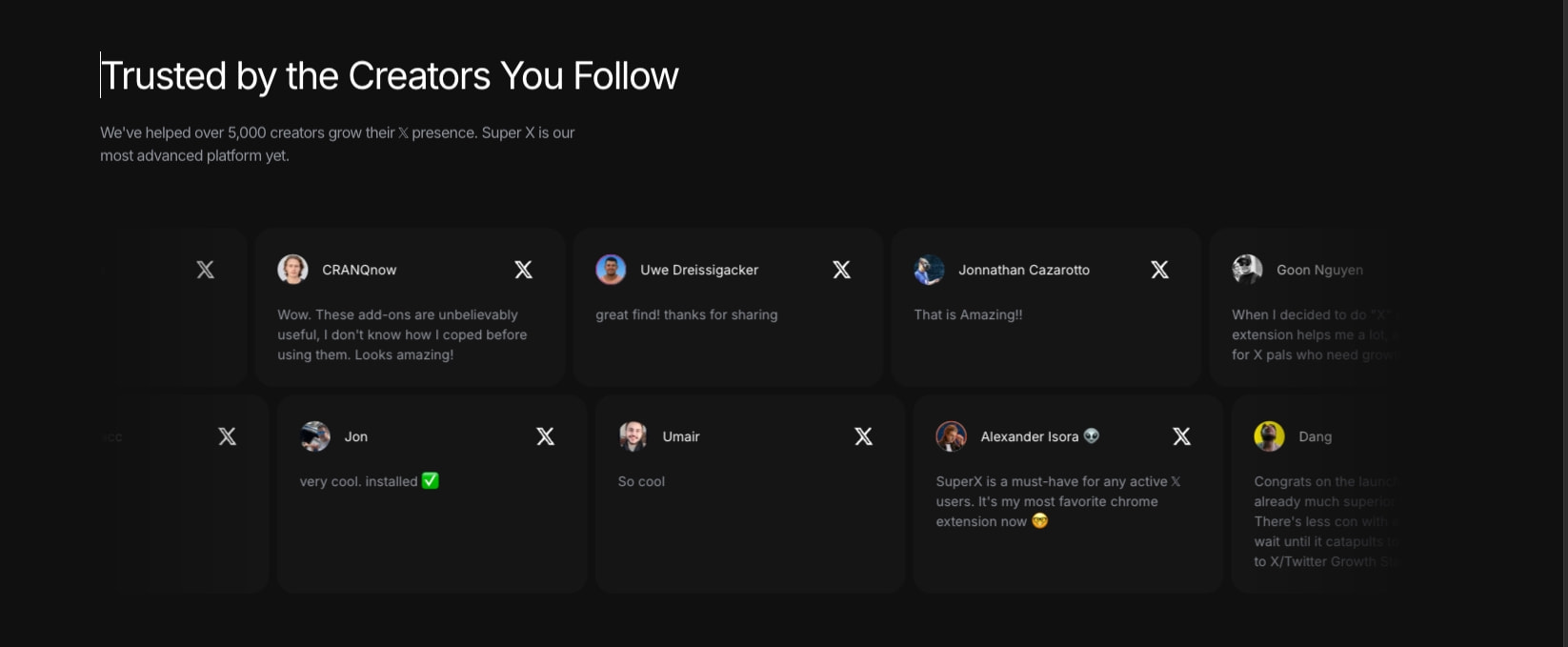Screen dimensions: 1568x647
Task: Click the X logo on Jonnathan Cazarotto's card
Action: click(x=1160, y=270)
